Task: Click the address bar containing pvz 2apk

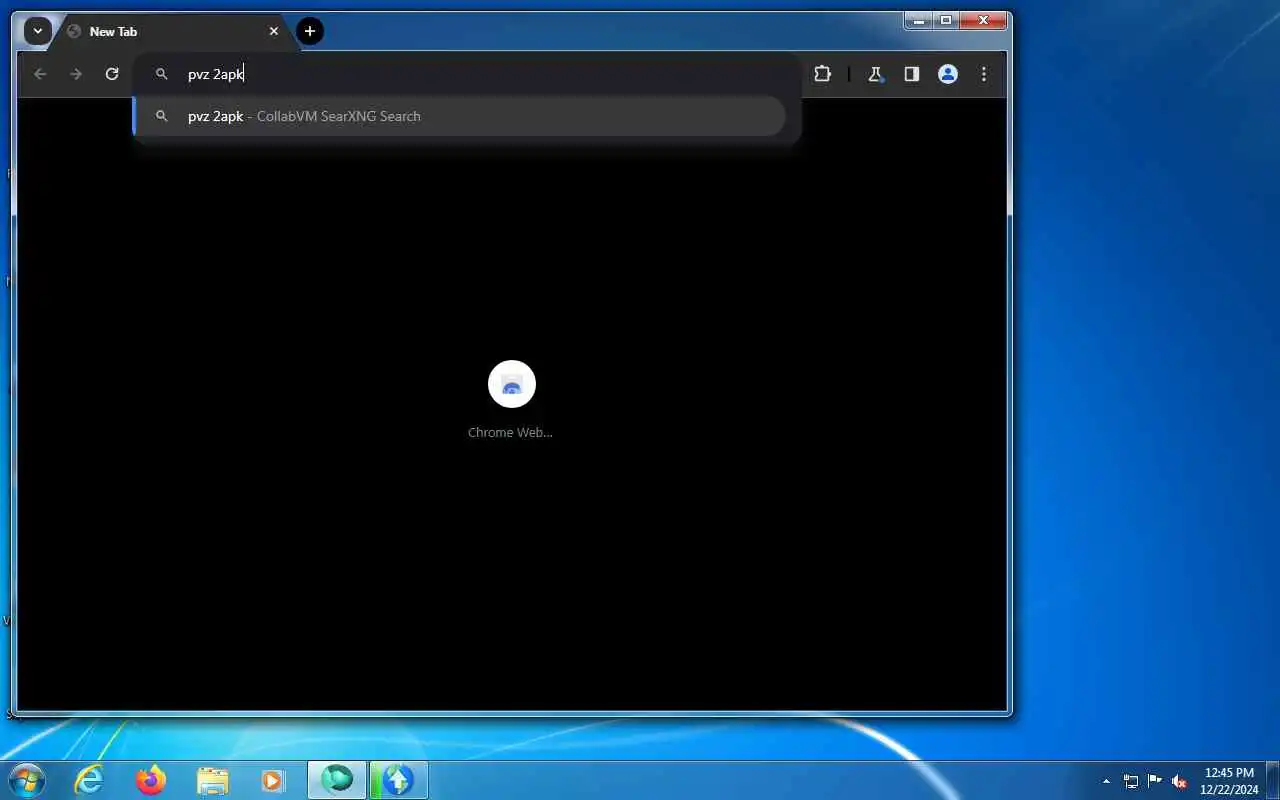Action: tap(467, 74)
